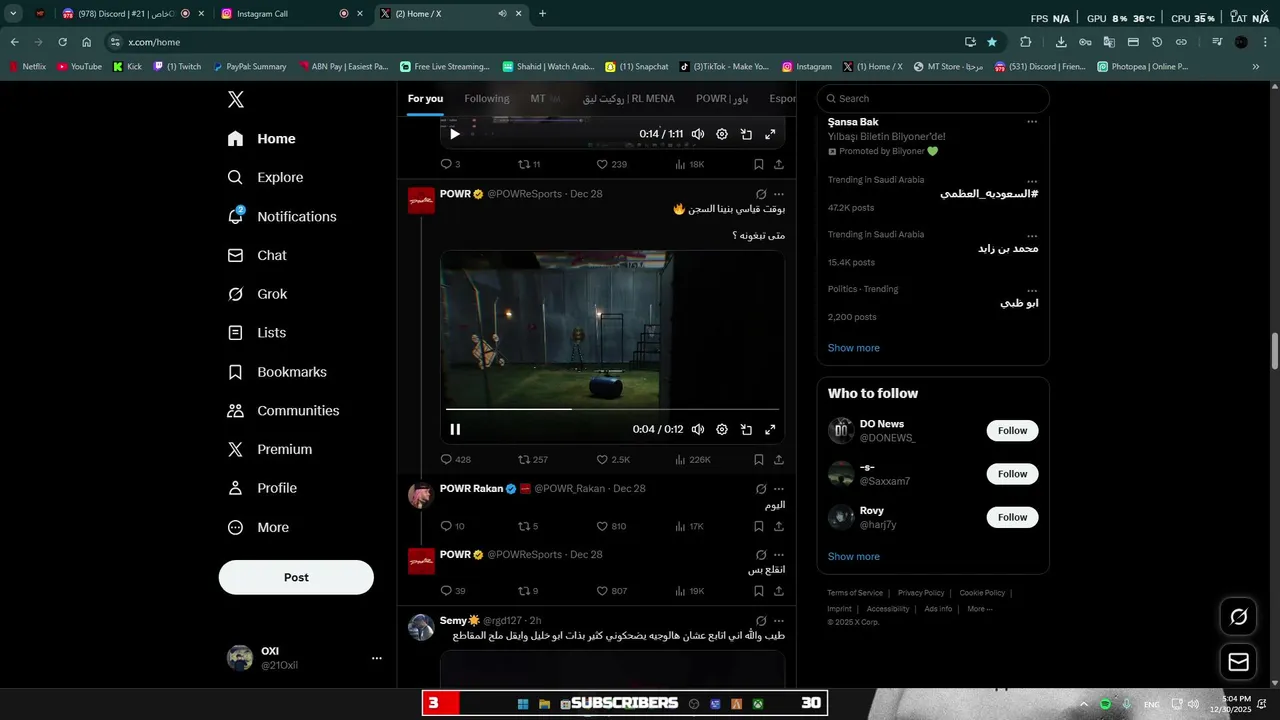The image size is (1280, 720).
Task: Open Grok in sidebar
Action: click(257, 294)
